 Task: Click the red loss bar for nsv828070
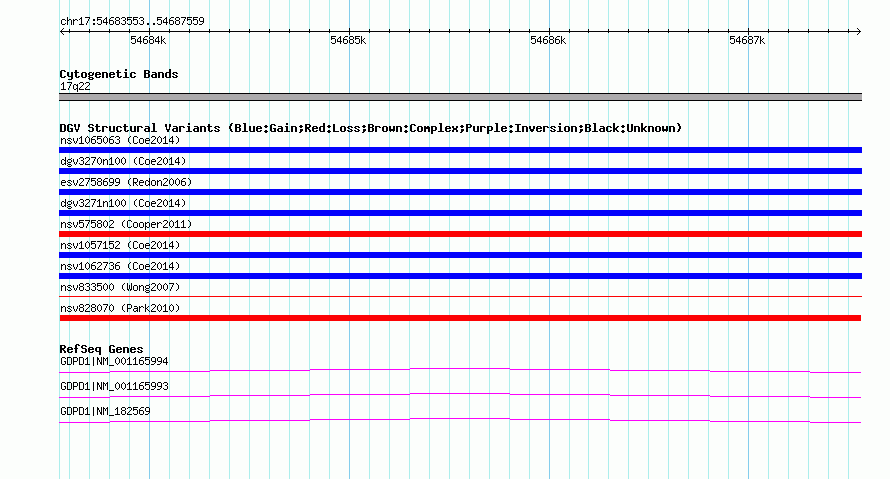coord(460,318)
